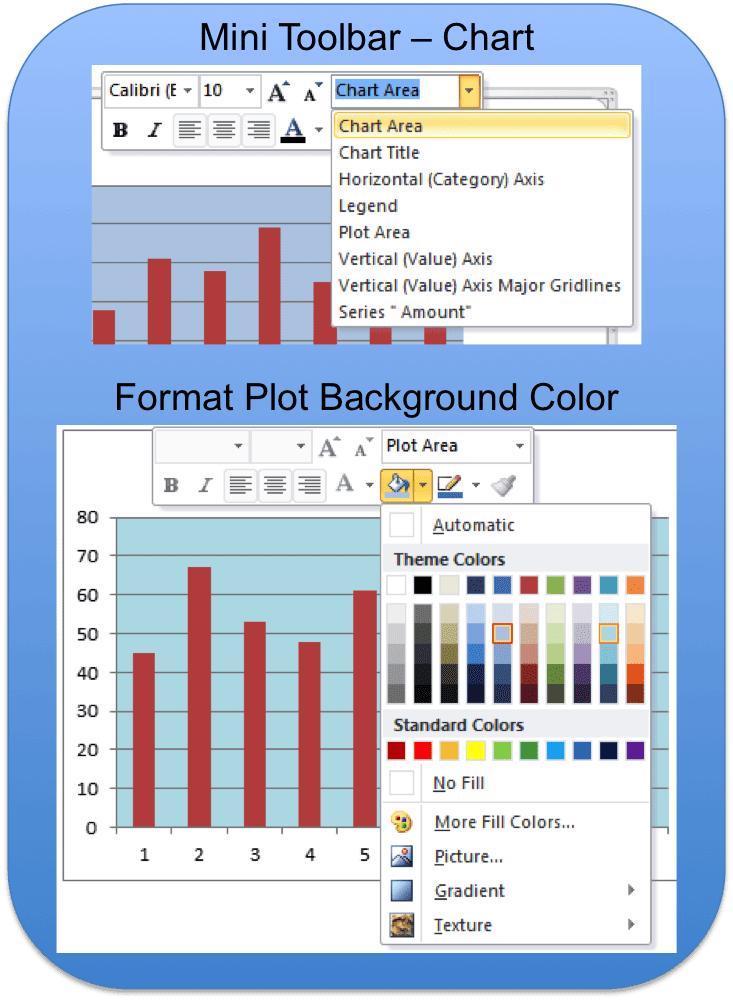Toggle Bold in the Calibri mini toolbar
The width and height of the screenshot is (733, 1000).
click(x=121, y=130)
